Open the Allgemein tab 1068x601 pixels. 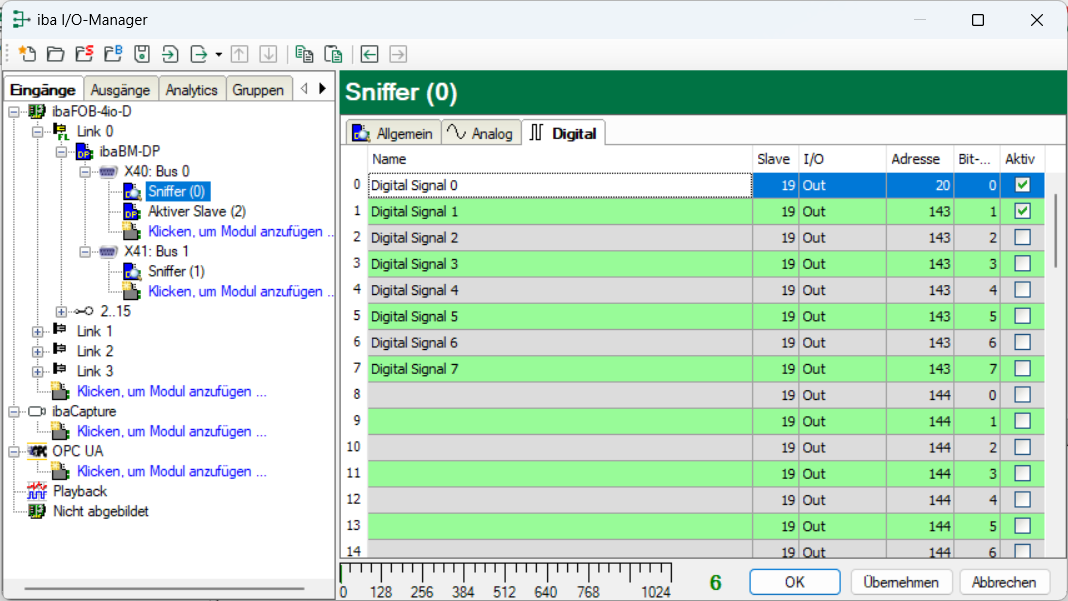(x=393, y=133)
